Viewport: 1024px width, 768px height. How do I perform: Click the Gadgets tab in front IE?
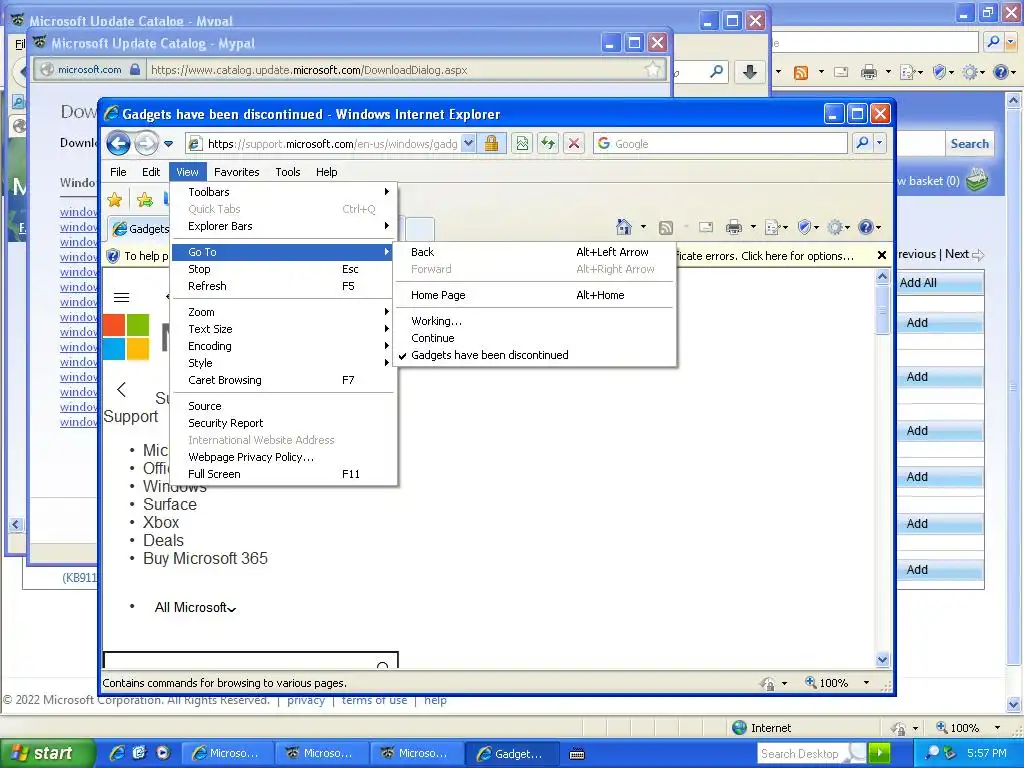pos(139,229)
